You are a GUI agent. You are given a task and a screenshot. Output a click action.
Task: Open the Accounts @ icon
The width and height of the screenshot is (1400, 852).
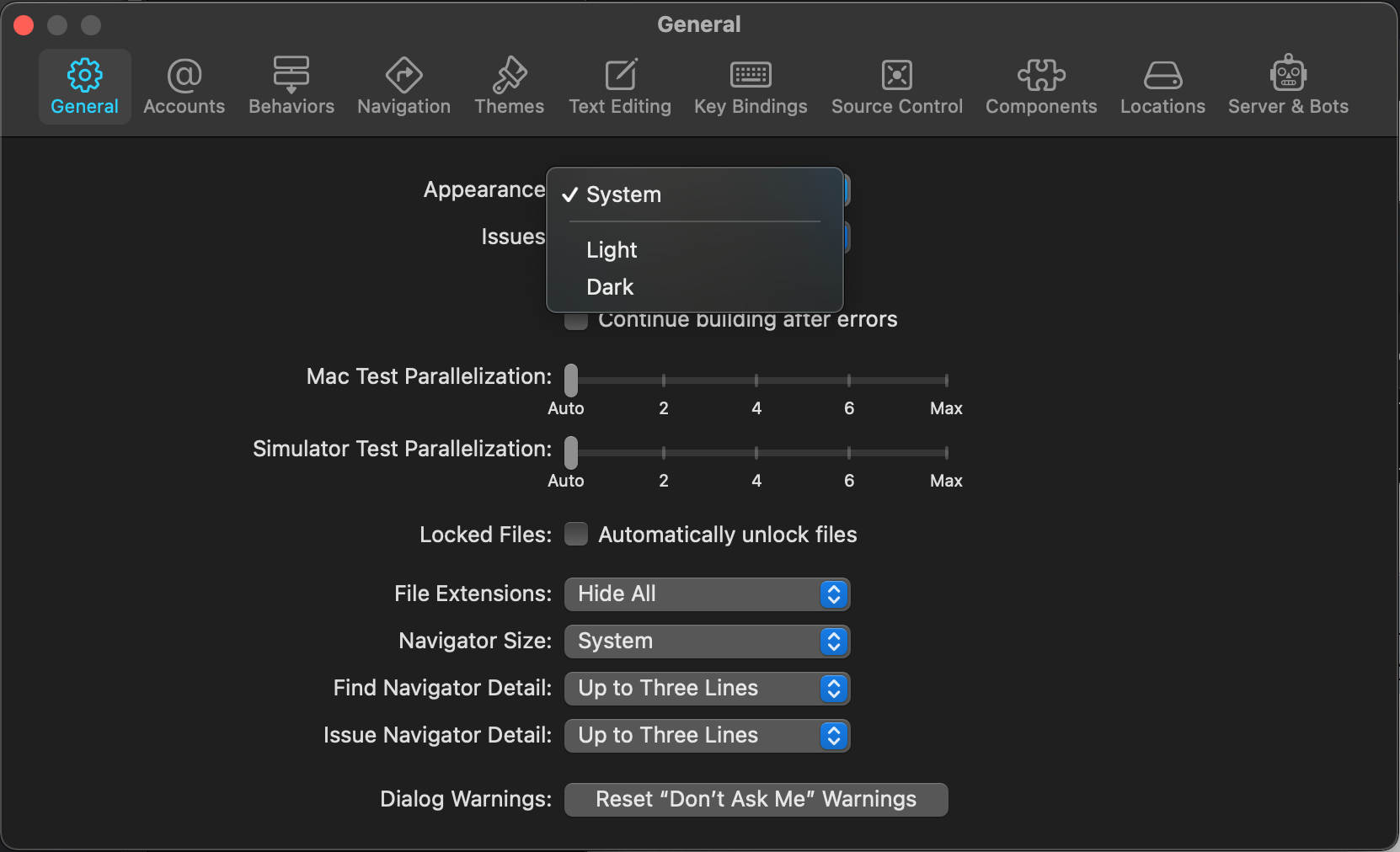pyautogui.click(x=184, y=76)
